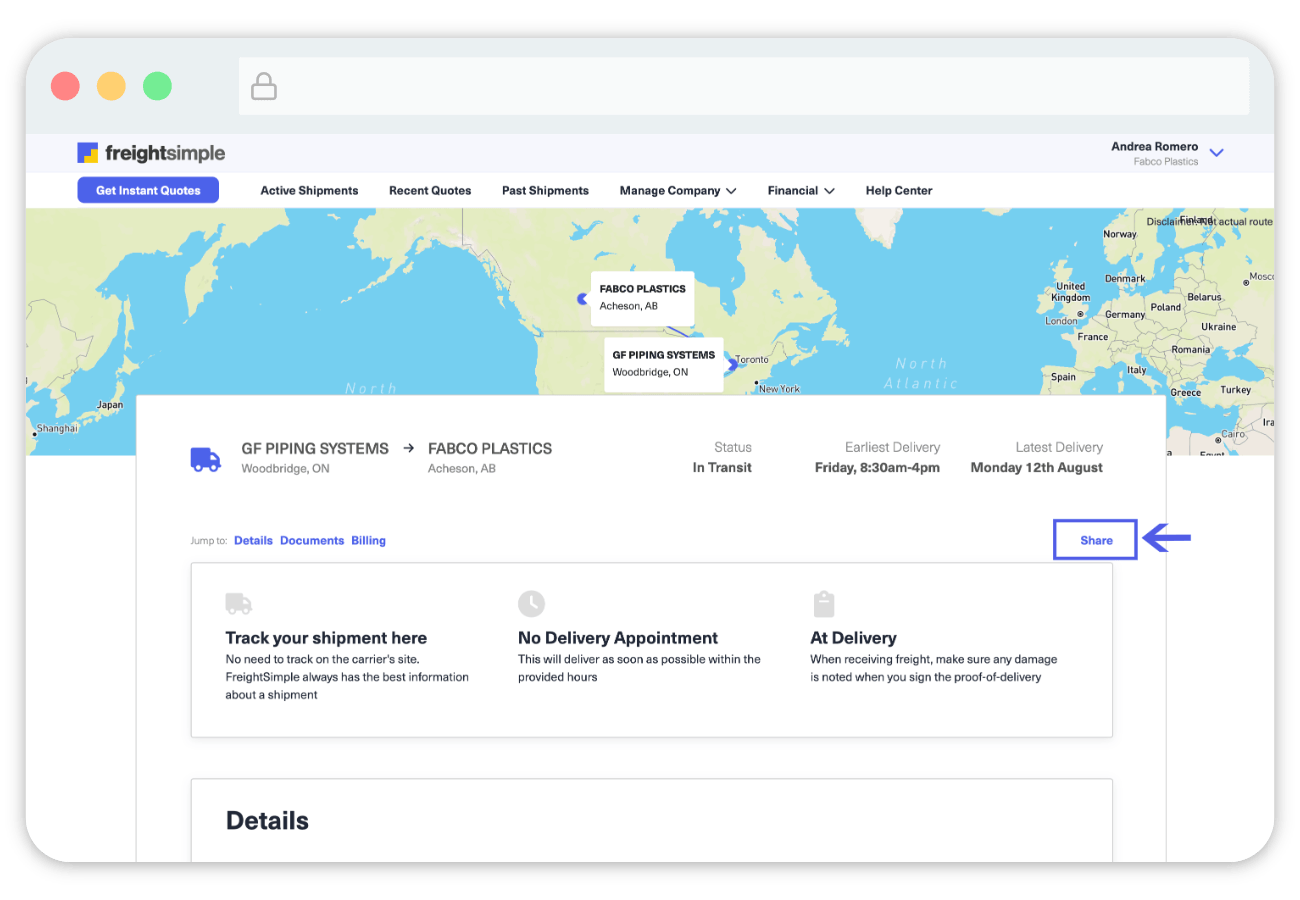Click the blue destination marker near Acheson

(x=582, y=298)
